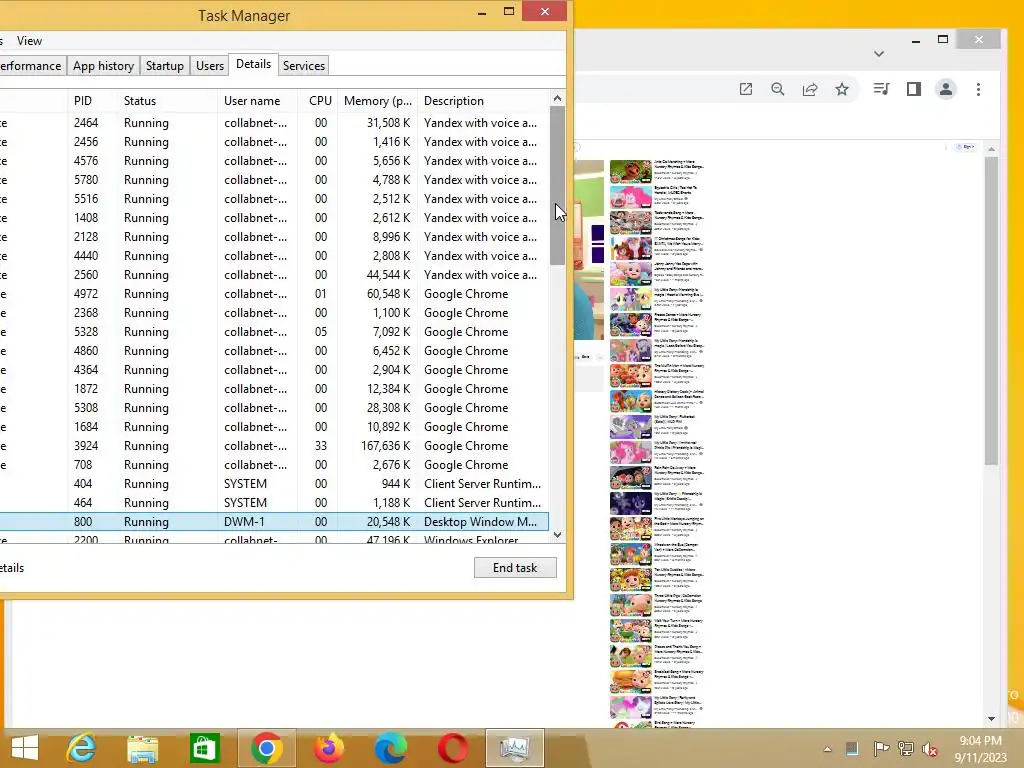Open Chrome media control icon

(x=882, y=89)
